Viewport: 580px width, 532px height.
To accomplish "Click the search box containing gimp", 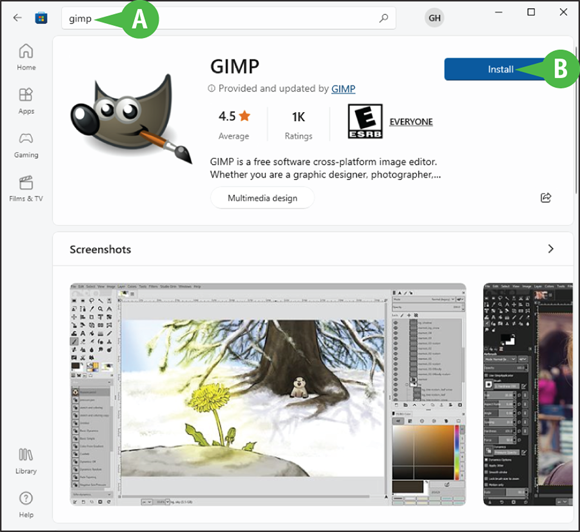I will pos(229,18).
